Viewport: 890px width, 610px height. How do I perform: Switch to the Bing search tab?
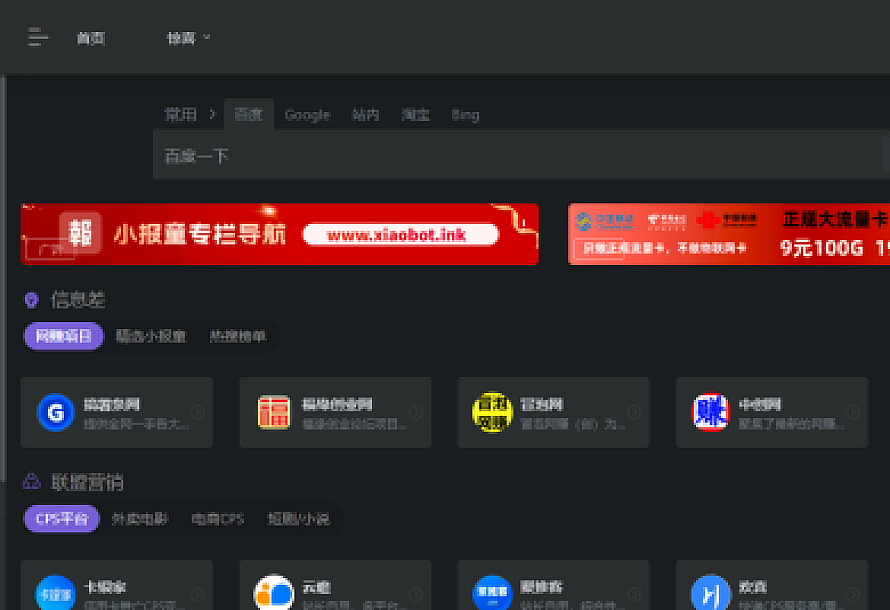point(465,115)
